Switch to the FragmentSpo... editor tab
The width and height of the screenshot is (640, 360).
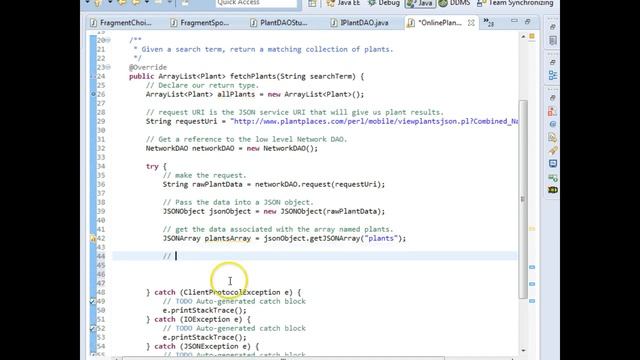click(x=200, y=23)
